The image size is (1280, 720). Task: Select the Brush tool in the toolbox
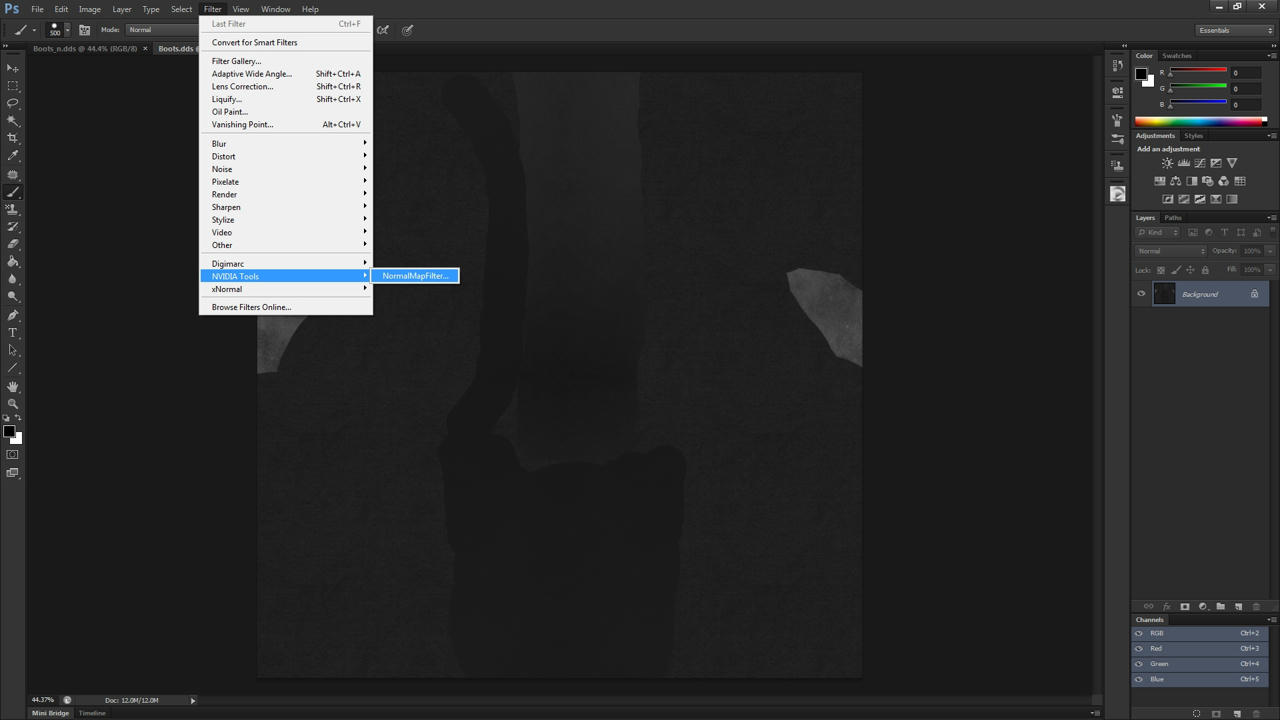click(13, 192)
